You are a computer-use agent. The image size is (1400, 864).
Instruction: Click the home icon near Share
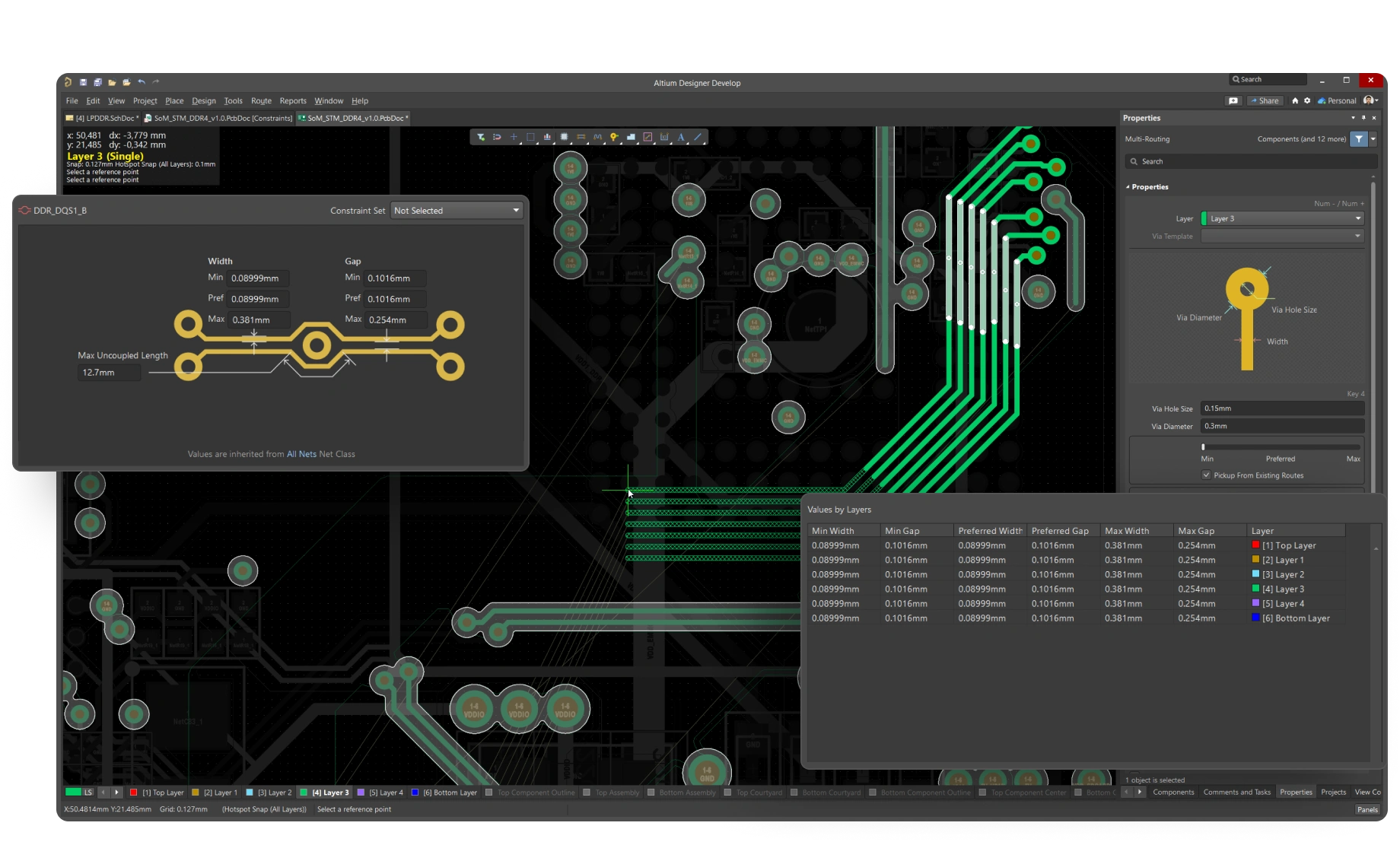pos(1295,100)
